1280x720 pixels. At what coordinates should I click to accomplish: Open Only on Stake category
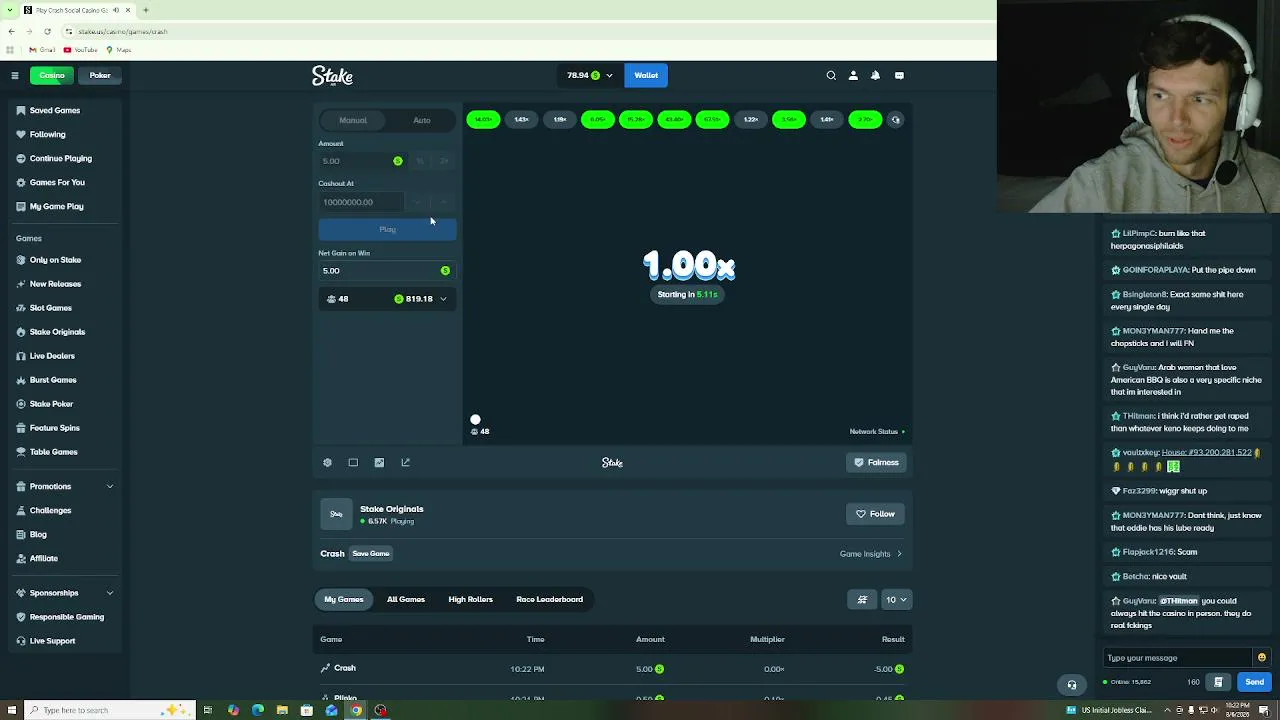[55, 260]
